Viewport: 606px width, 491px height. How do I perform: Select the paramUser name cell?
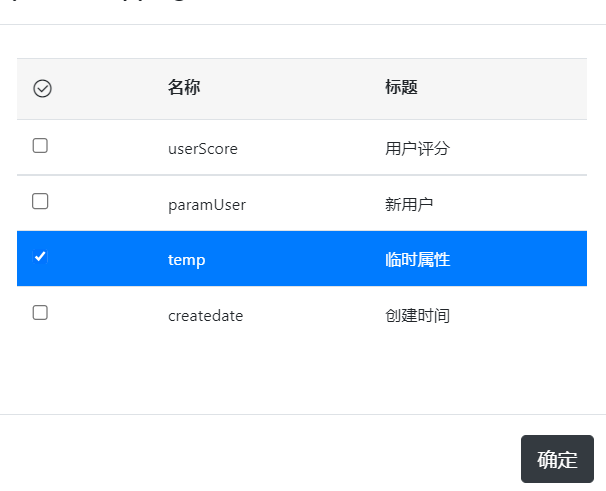coord(206,205)
